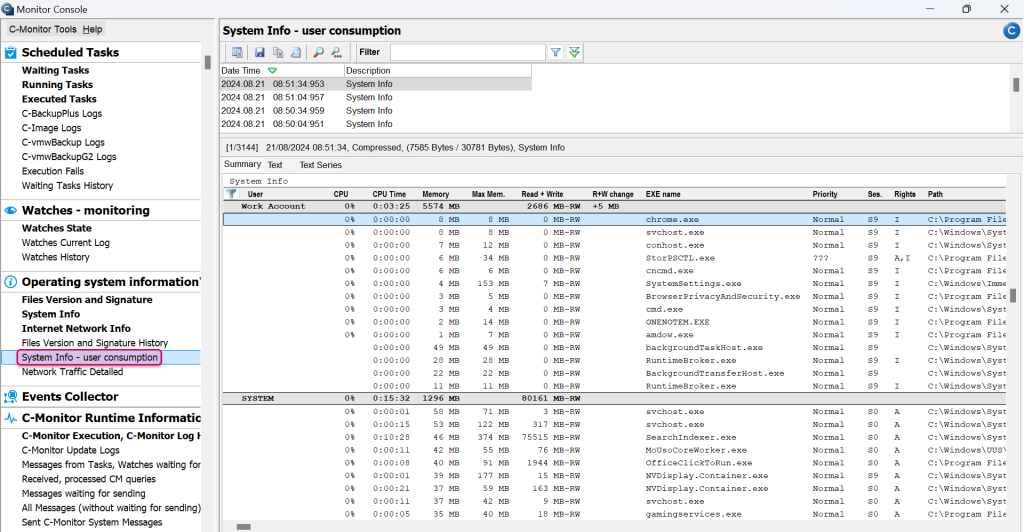Viewport: 1024px width, 532px height.
Task: Open the C-Monitor Tools menu
Action: click(43, 29)
